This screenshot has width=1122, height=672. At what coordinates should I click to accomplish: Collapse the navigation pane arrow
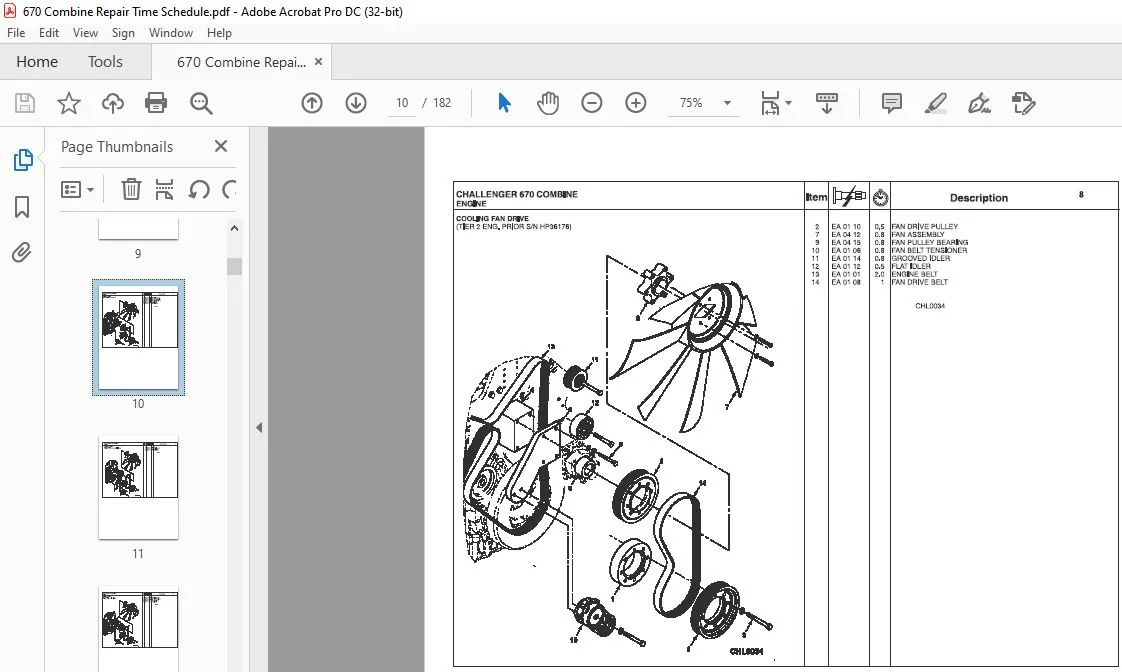point(259,428)
